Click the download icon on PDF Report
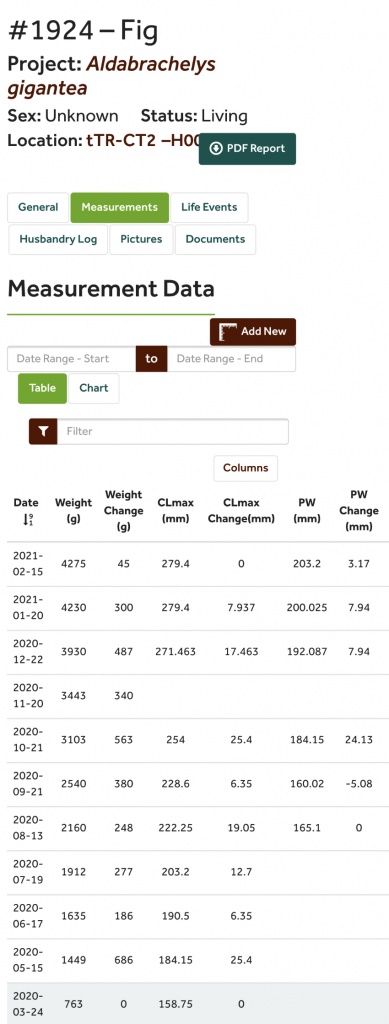Image resolution: width=389 pixels, height=1024 pixels. (x=216, y=149)
